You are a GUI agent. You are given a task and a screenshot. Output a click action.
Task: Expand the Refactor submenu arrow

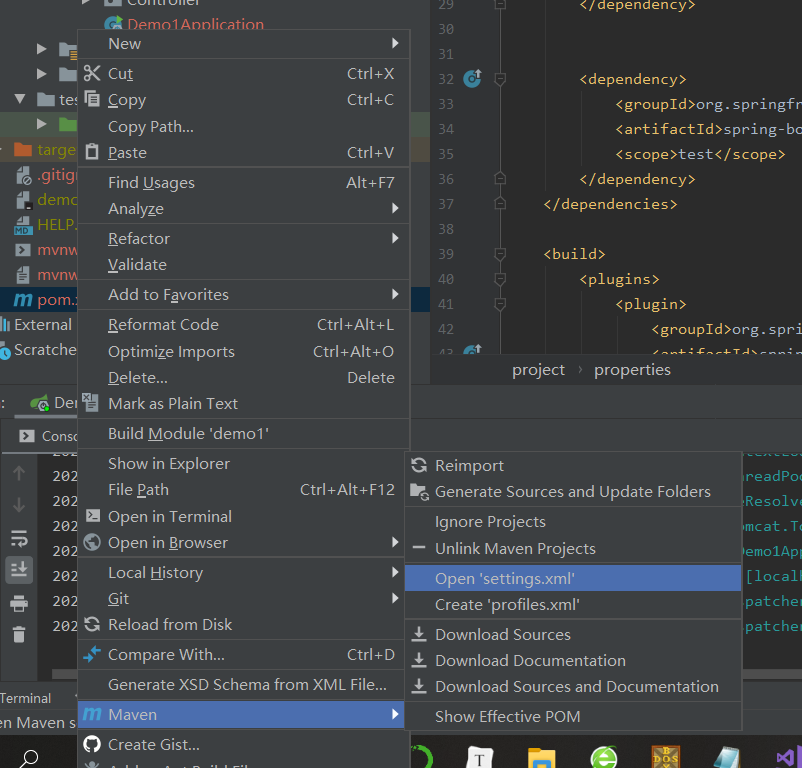(395, 238)
